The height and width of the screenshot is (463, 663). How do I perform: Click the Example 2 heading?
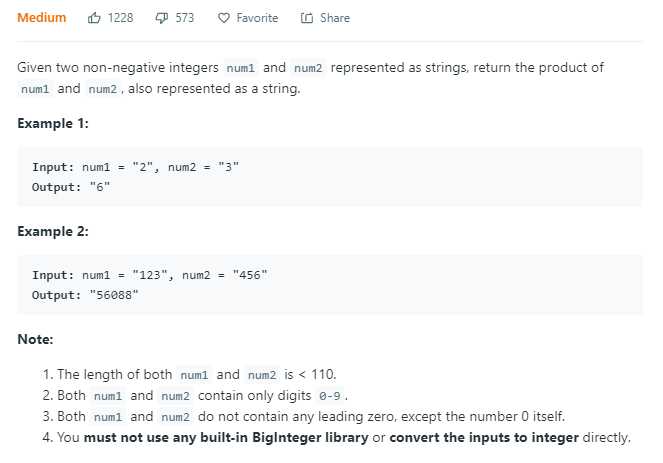click(x=53, y=231)
